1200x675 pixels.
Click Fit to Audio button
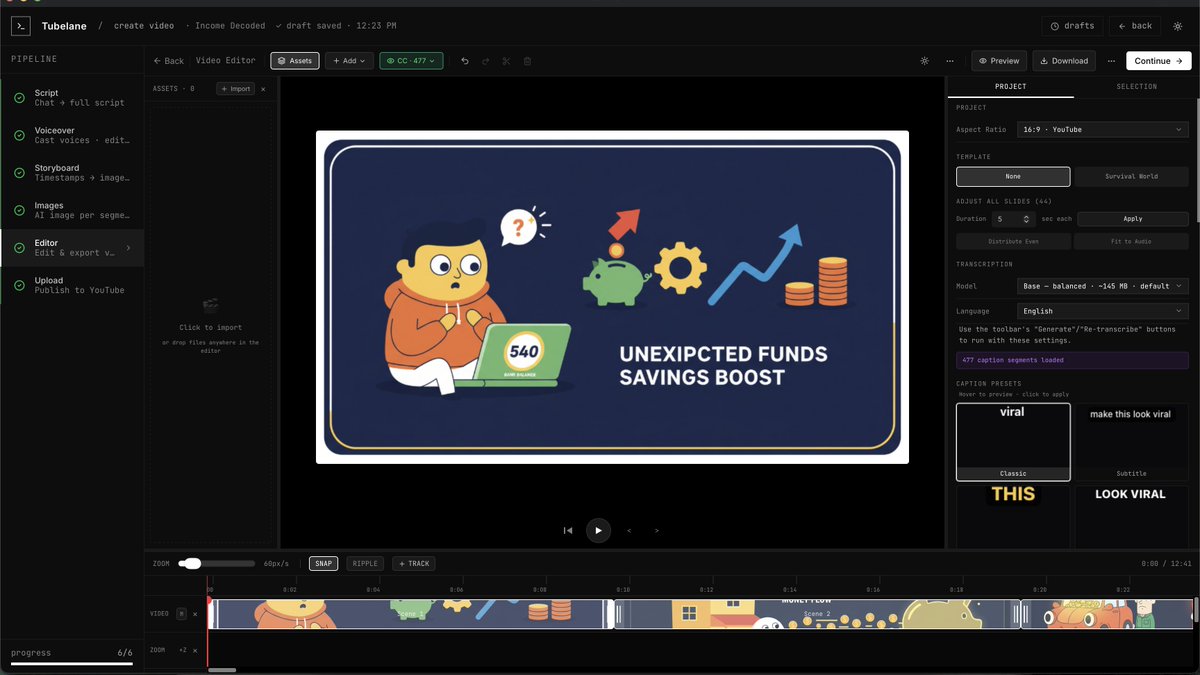point(1132,241)
